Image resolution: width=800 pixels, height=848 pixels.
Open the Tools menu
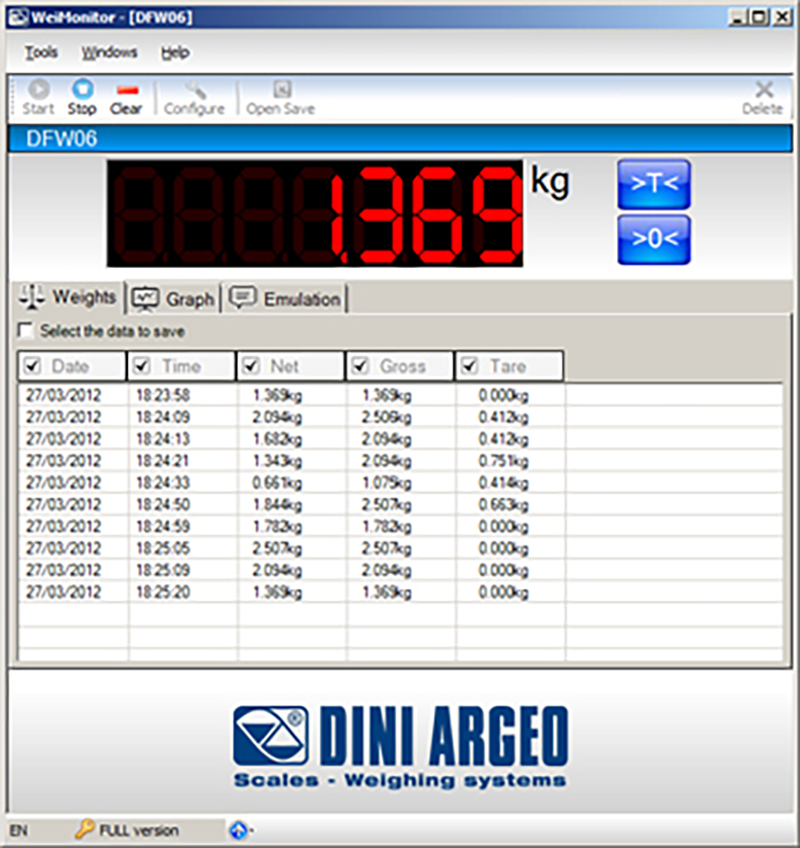(x=41, y=53)
